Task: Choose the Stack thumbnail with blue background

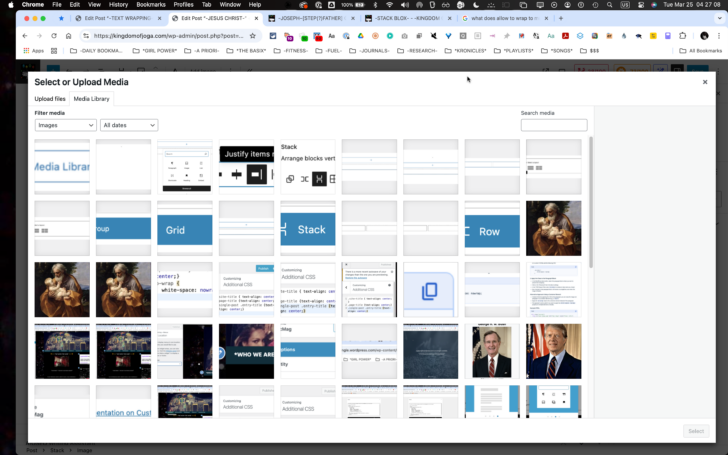Action: point(308,229)
